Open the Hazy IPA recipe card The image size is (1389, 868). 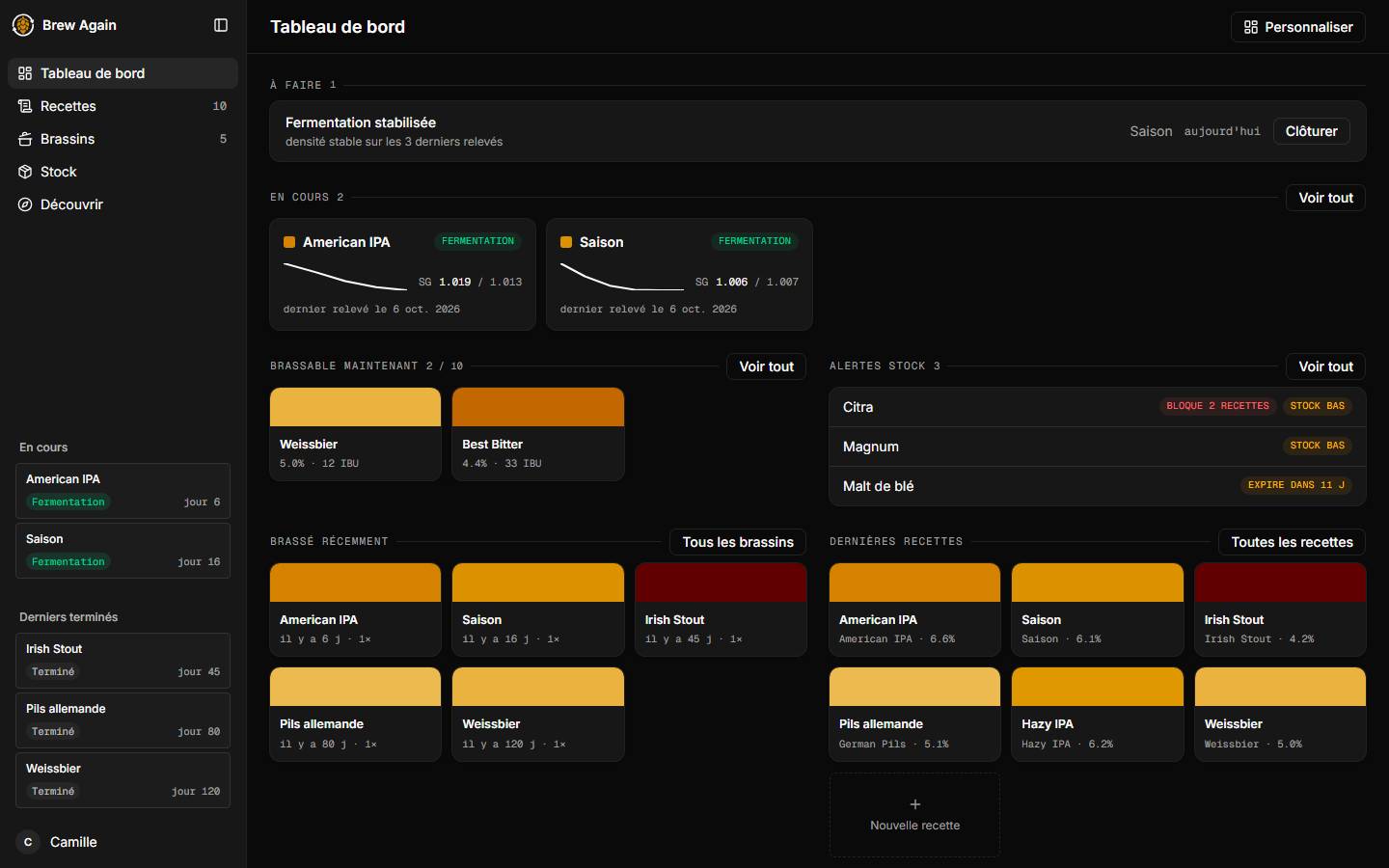1098,715
